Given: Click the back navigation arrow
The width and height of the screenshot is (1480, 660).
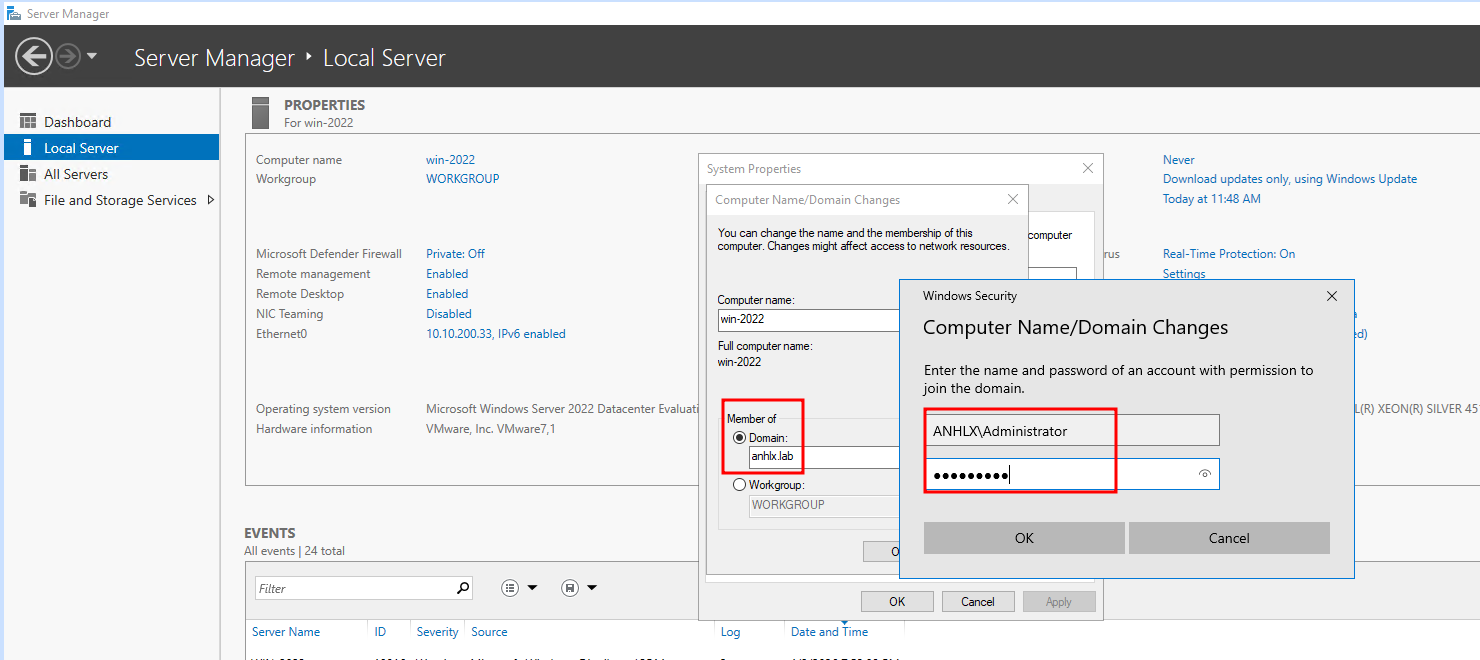Looking at the screenshot, I should click(x=34, y=57).
